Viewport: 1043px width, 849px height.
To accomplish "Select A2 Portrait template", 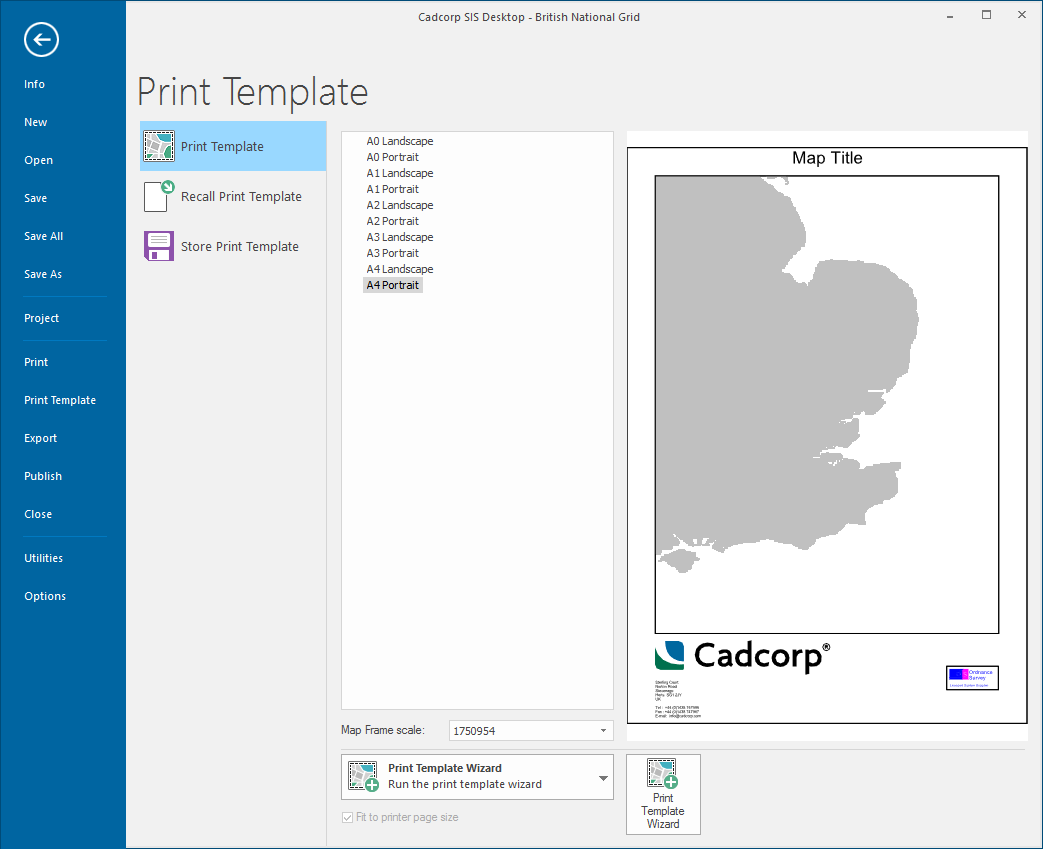I will (x=392, y=221).
